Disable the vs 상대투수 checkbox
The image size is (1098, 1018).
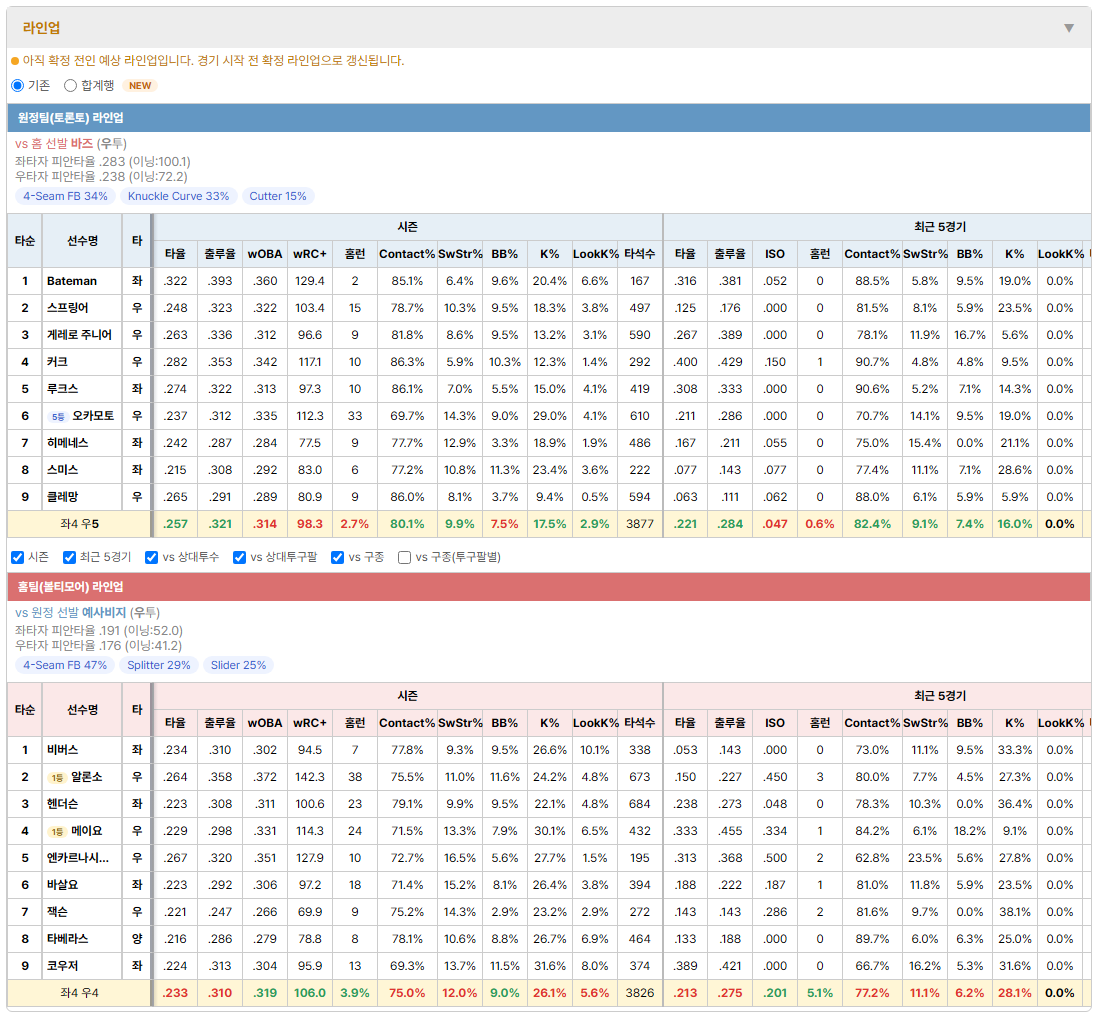(x=151, y=557)
